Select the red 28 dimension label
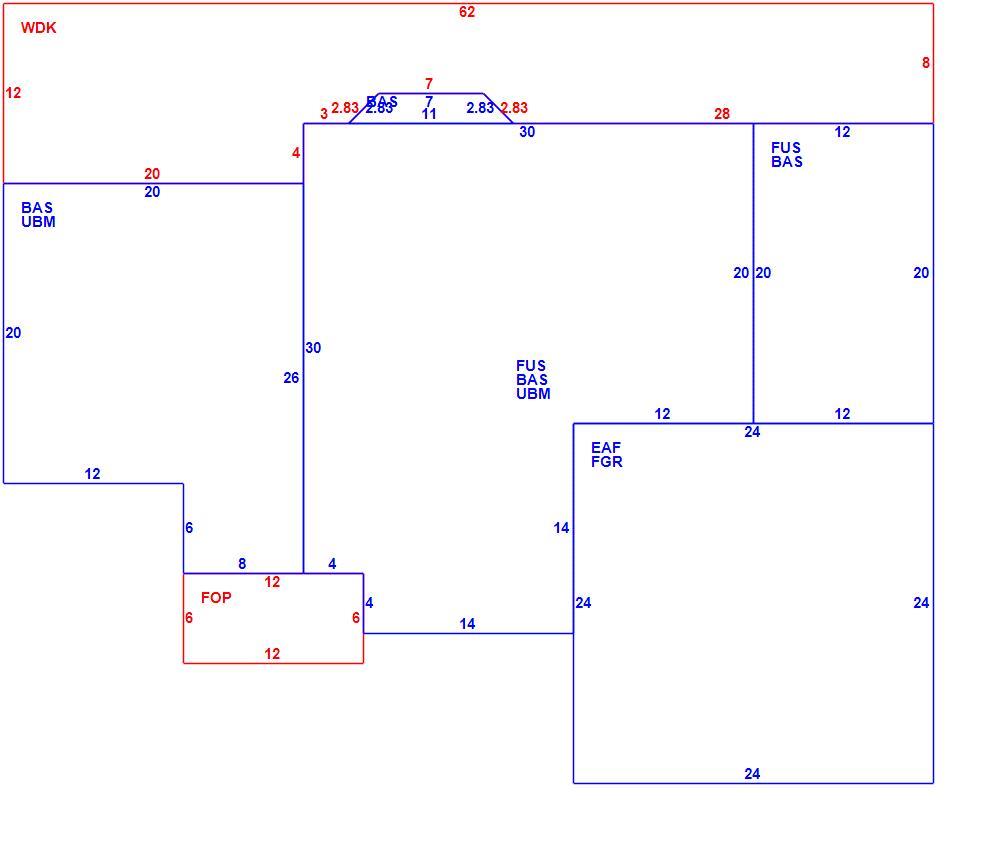Screen dimensions: 990x844 click(722, 114)
